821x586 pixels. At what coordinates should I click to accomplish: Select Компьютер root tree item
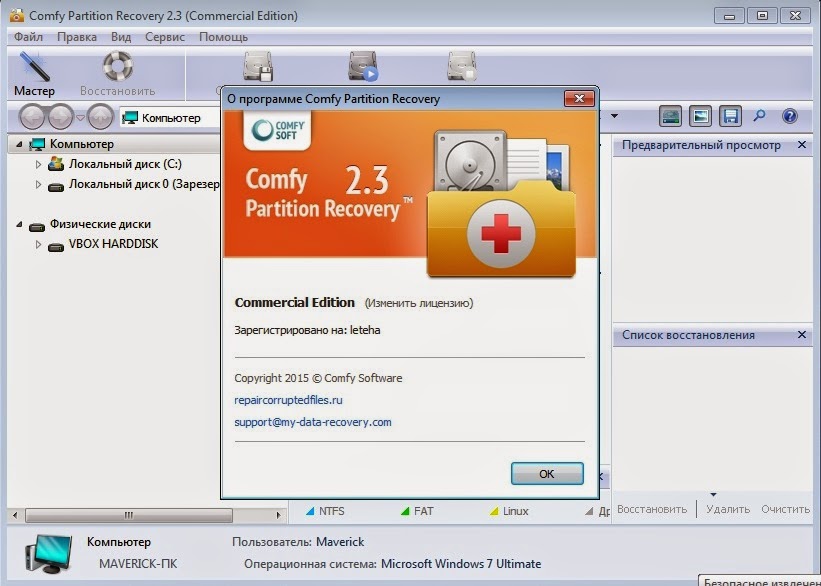(x=82, y=144)
